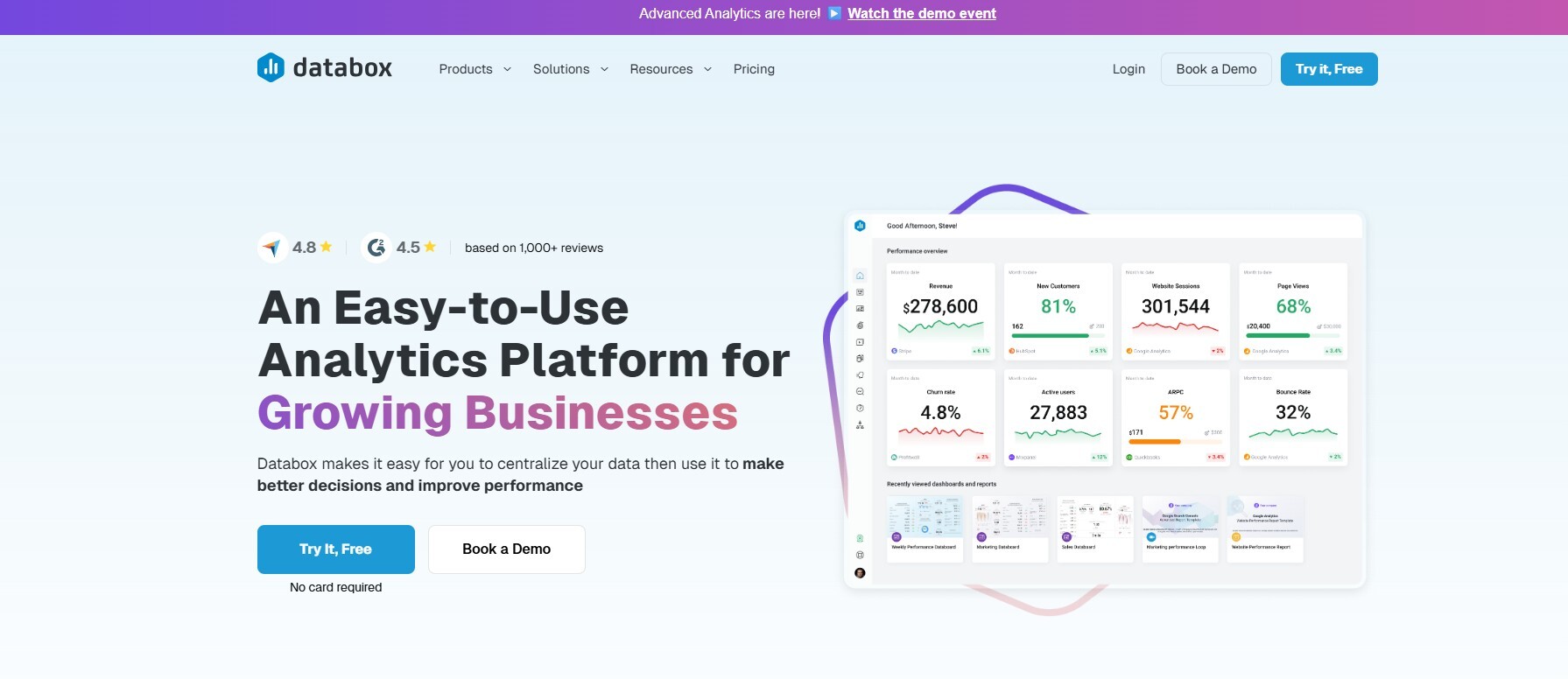Expand the Products dropdown chevron
The width and height of the screenshot is (1568, 679).
point(507,69)
